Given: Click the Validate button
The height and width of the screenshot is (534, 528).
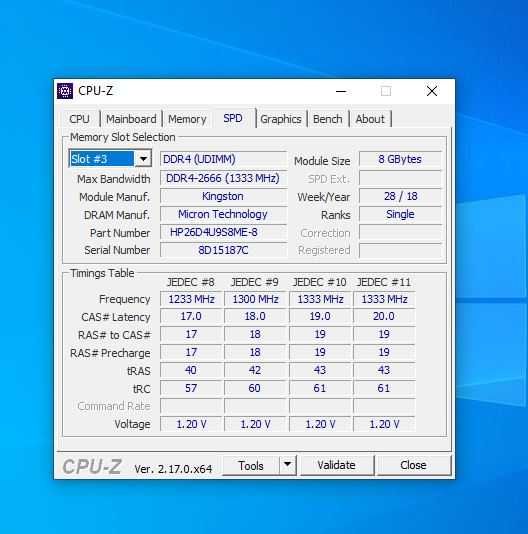Looking at the screenshot, I should click(x=337, y=465).
